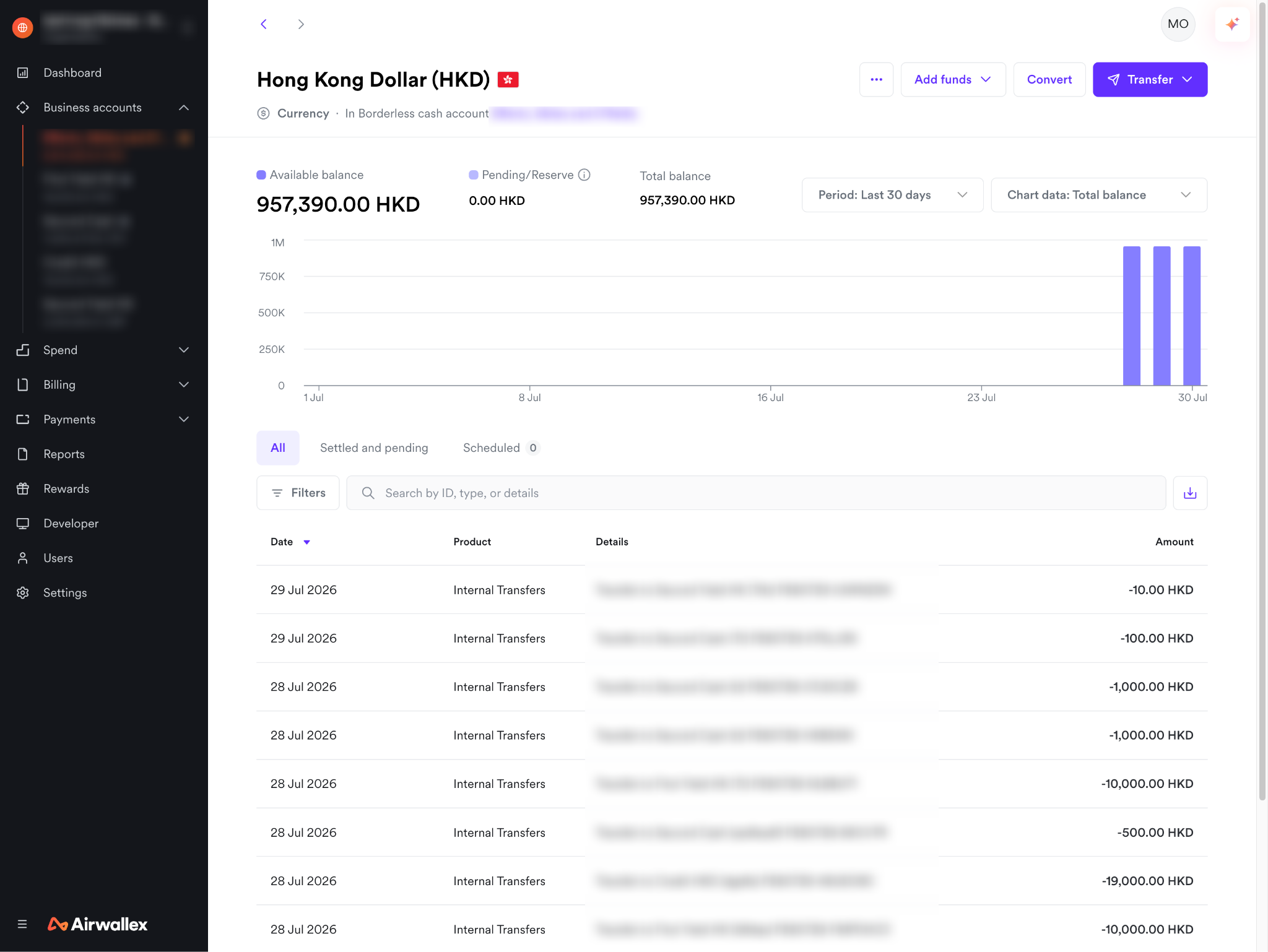Click the Details column header
This screenshot has width=1268, height=952.
point(612,542)
